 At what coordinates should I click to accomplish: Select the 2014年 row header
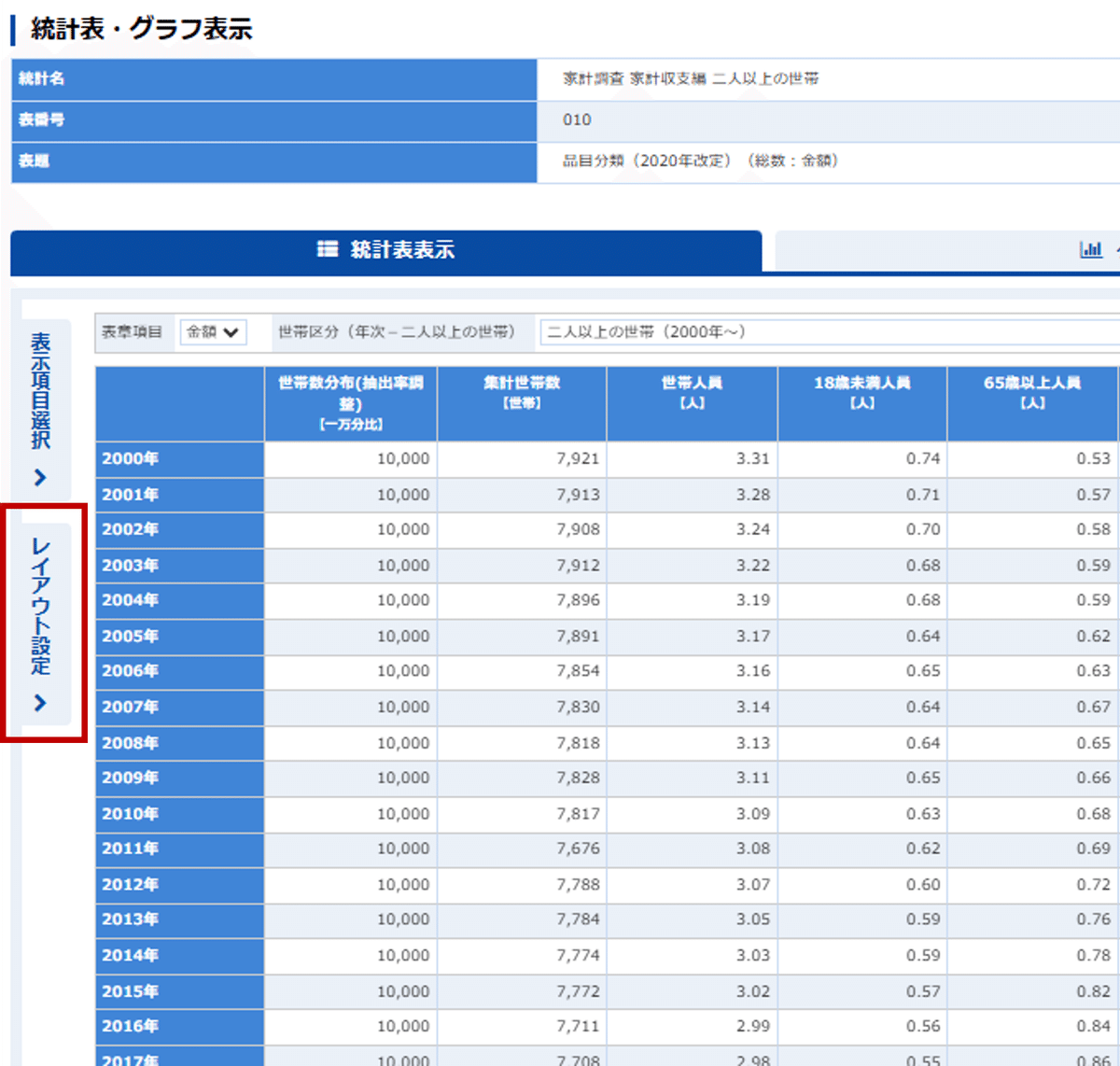pyautogui.click(x=180, y=956)
